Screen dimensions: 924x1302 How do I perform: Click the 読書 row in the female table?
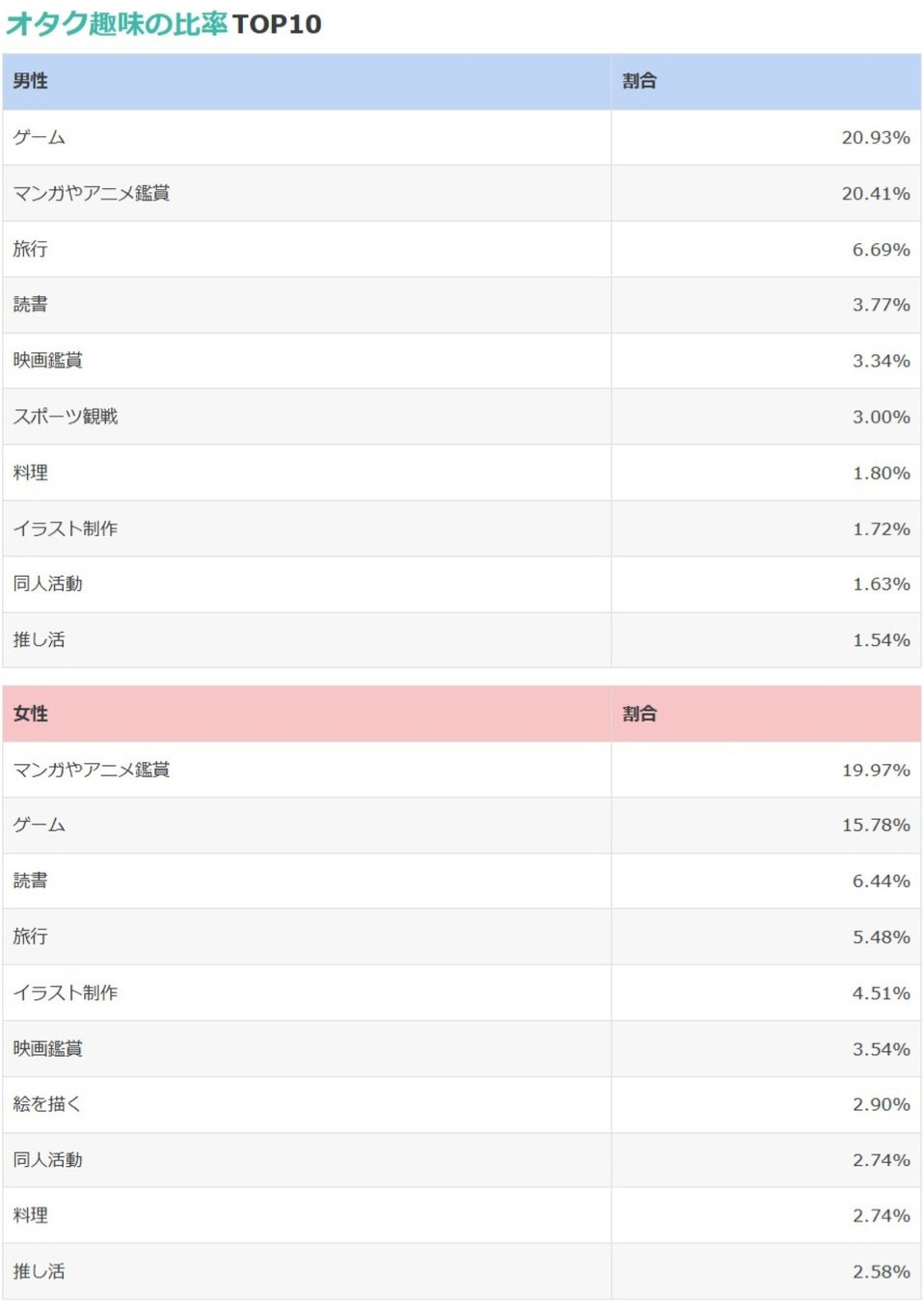pyautogui.click(x=462, y=881)
